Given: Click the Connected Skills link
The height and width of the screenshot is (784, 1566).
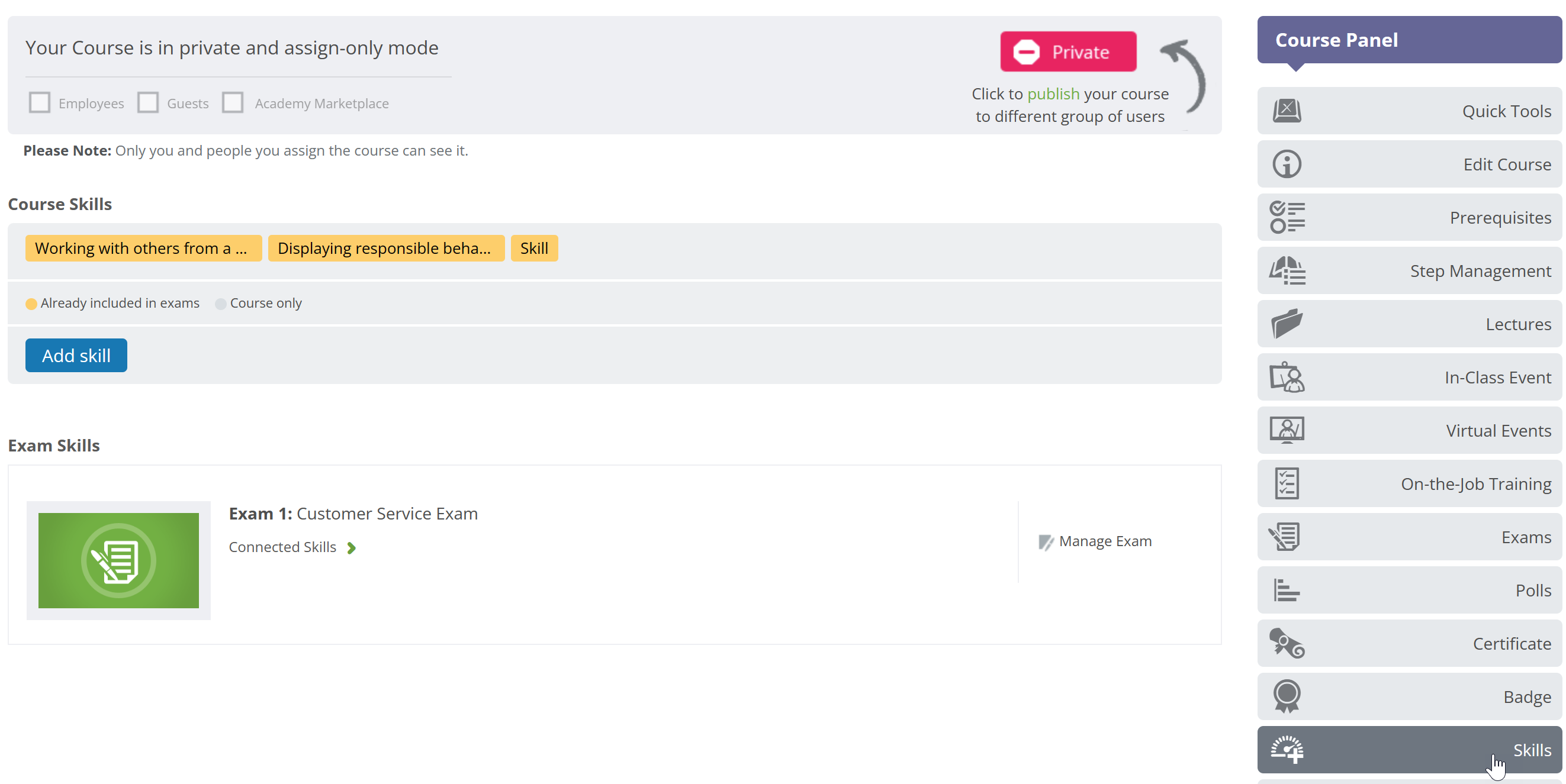Looking at the screenshot, I should (x=282, y=547).
